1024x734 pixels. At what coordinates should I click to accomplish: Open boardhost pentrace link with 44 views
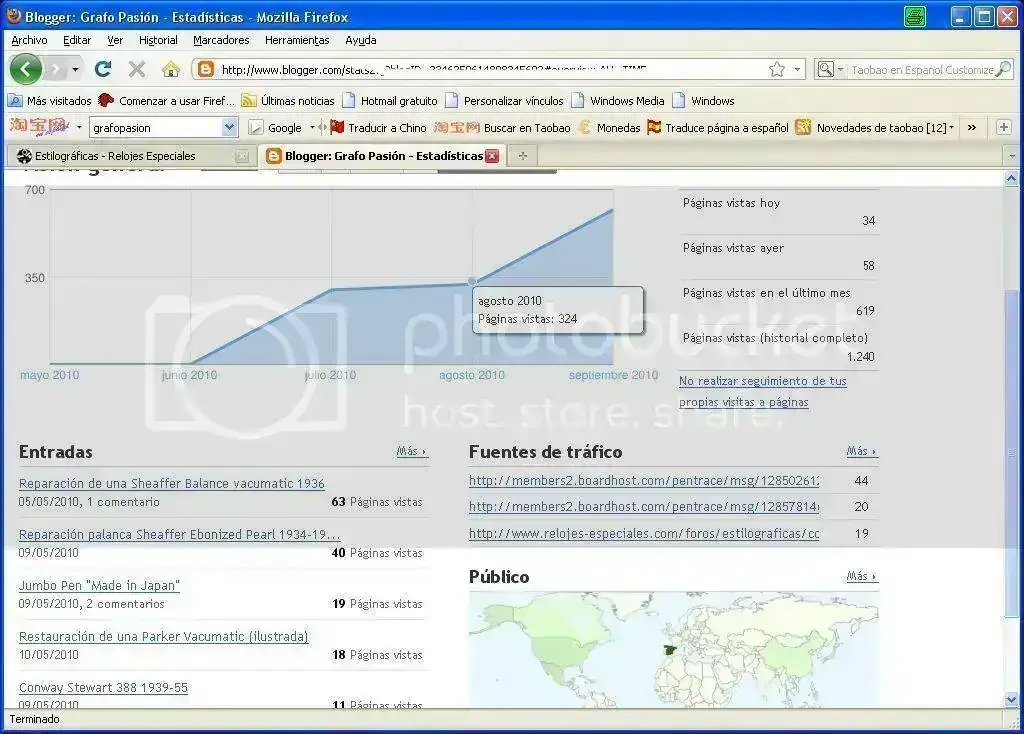point(644,481)
